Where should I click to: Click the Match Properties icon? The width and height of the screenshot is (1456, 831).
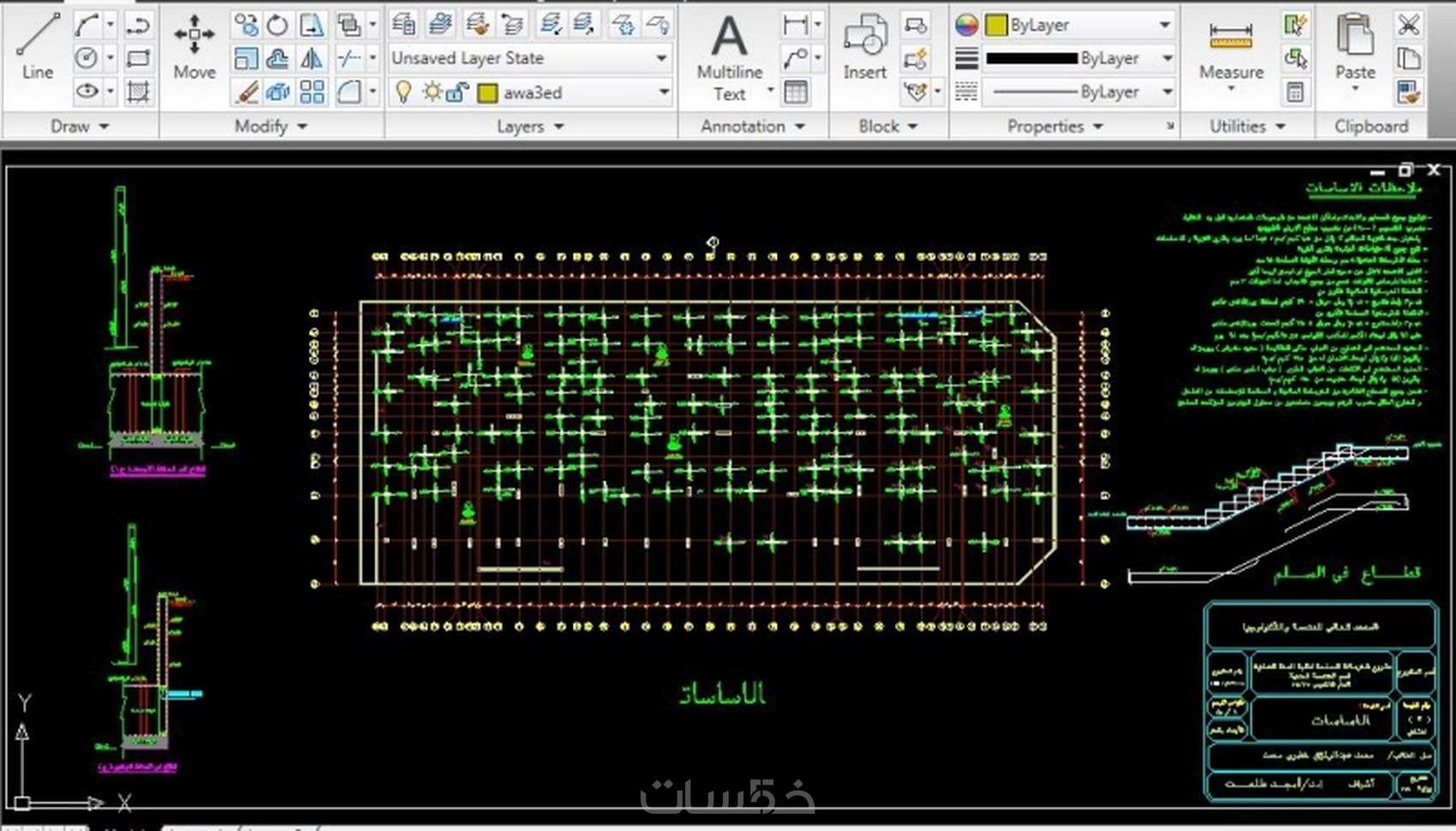1408,91
